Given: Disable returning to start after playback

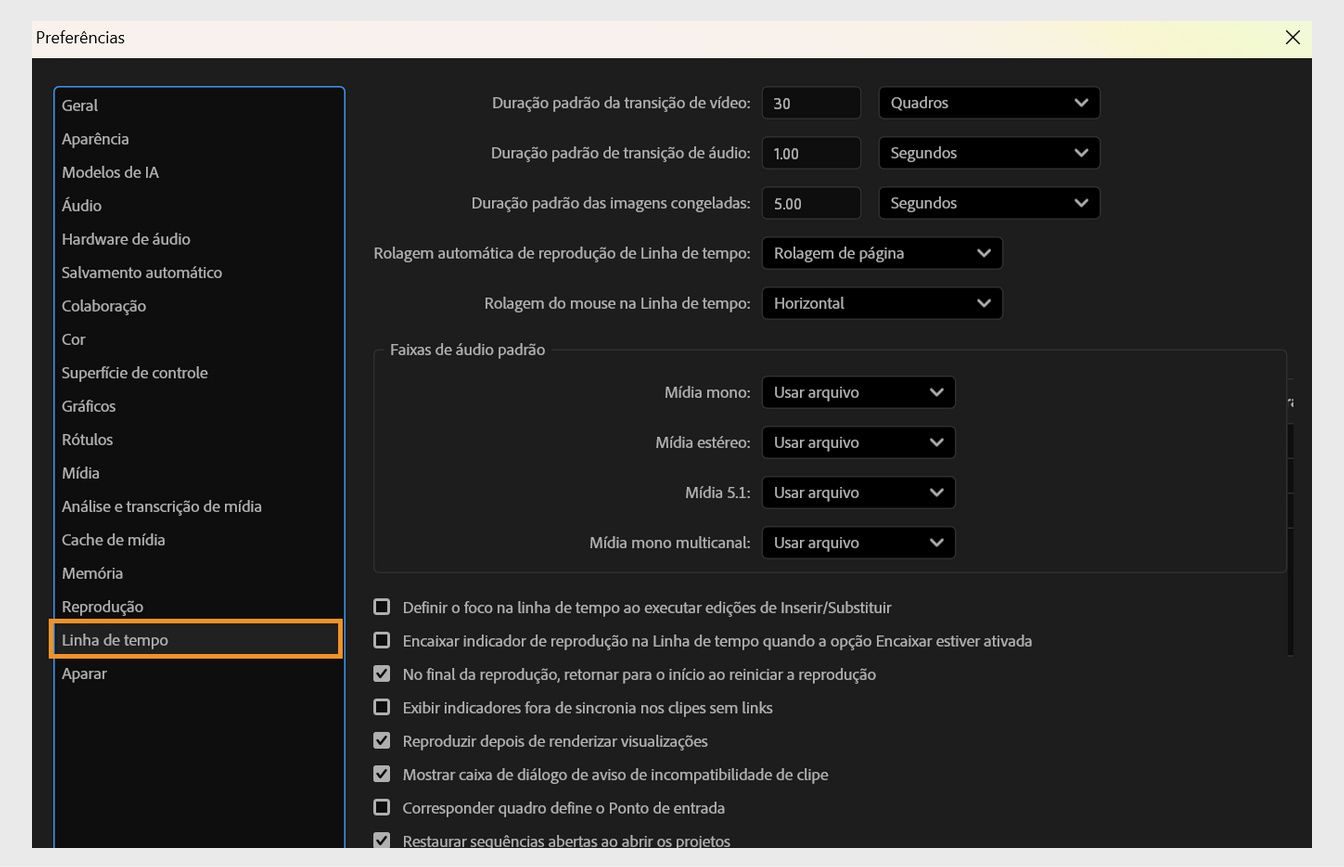Looking at the screenshot, I should (x=381, y=673).
